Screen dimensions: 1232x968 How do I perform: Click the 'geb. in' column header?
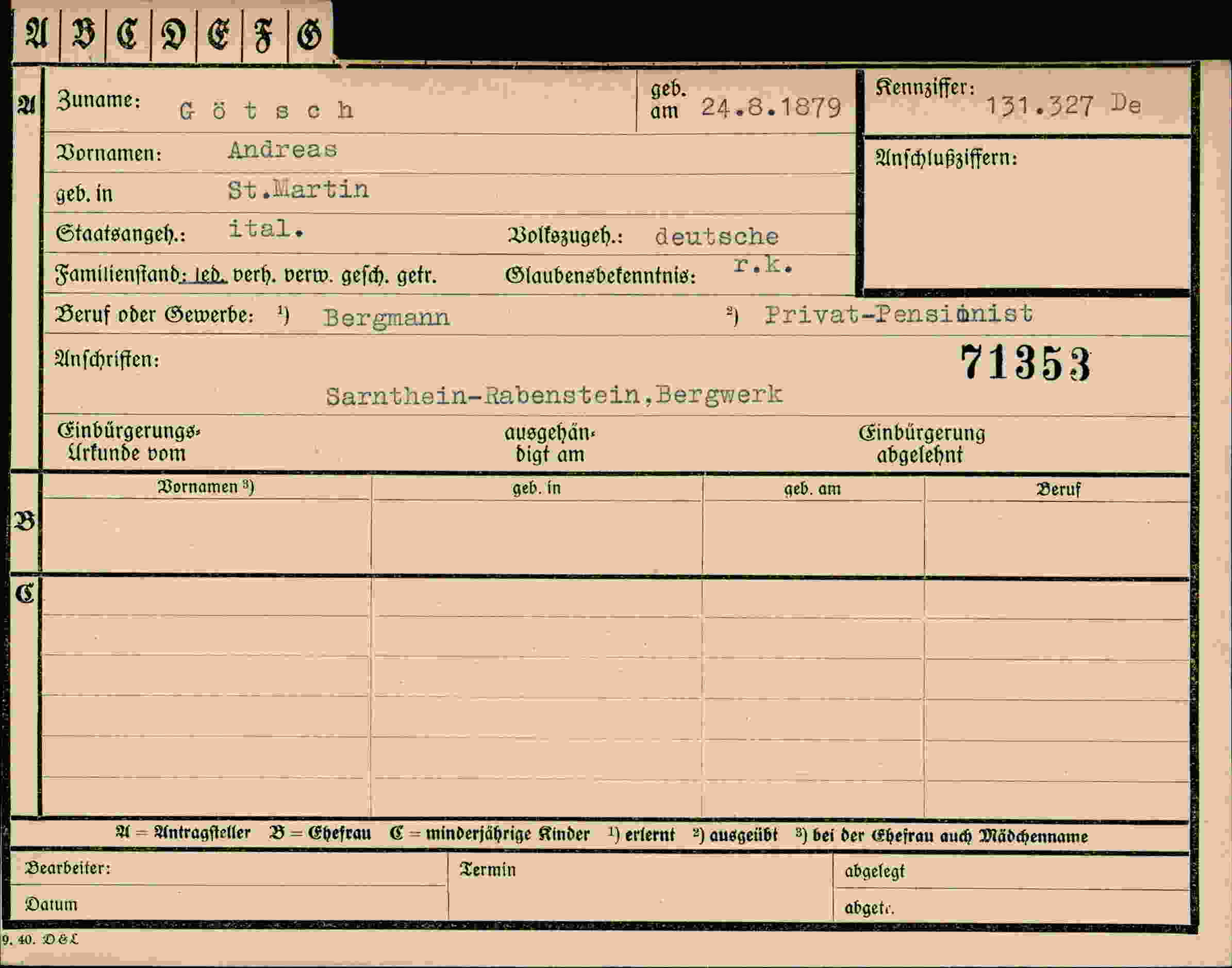pyautogui.click(x=537, y=489)
